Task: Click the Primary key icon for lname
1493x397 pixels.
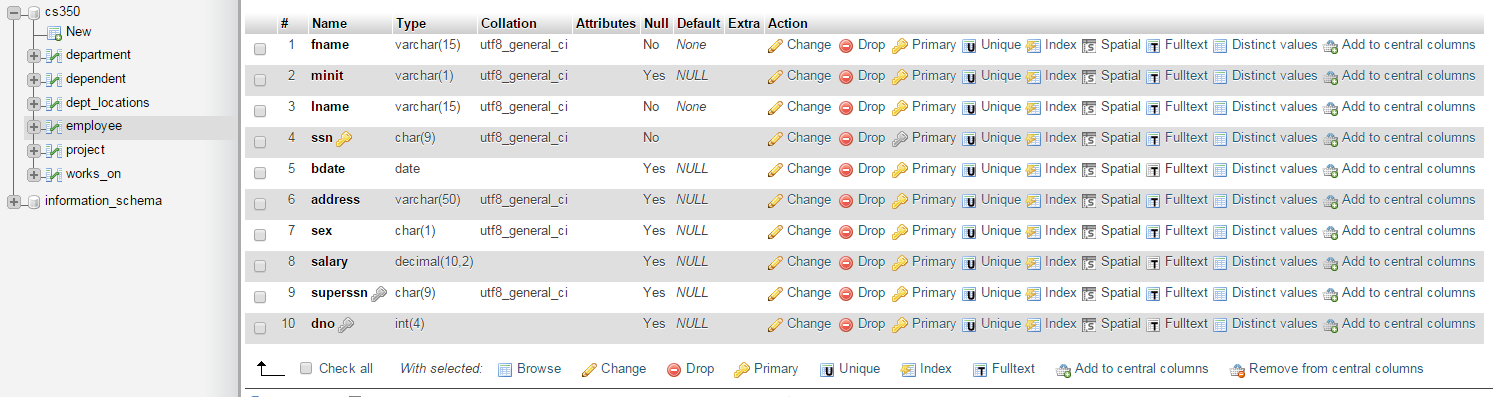Action: pos(900,108)
